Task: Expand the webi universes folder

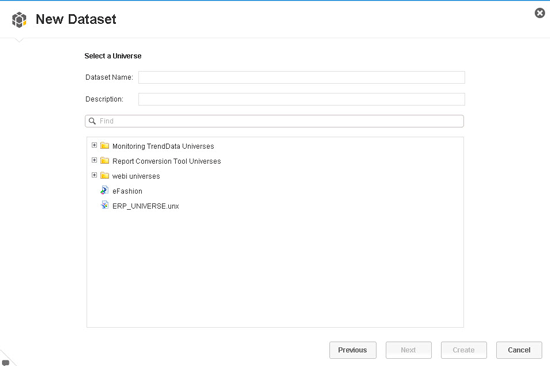Action: coord(94,175)
